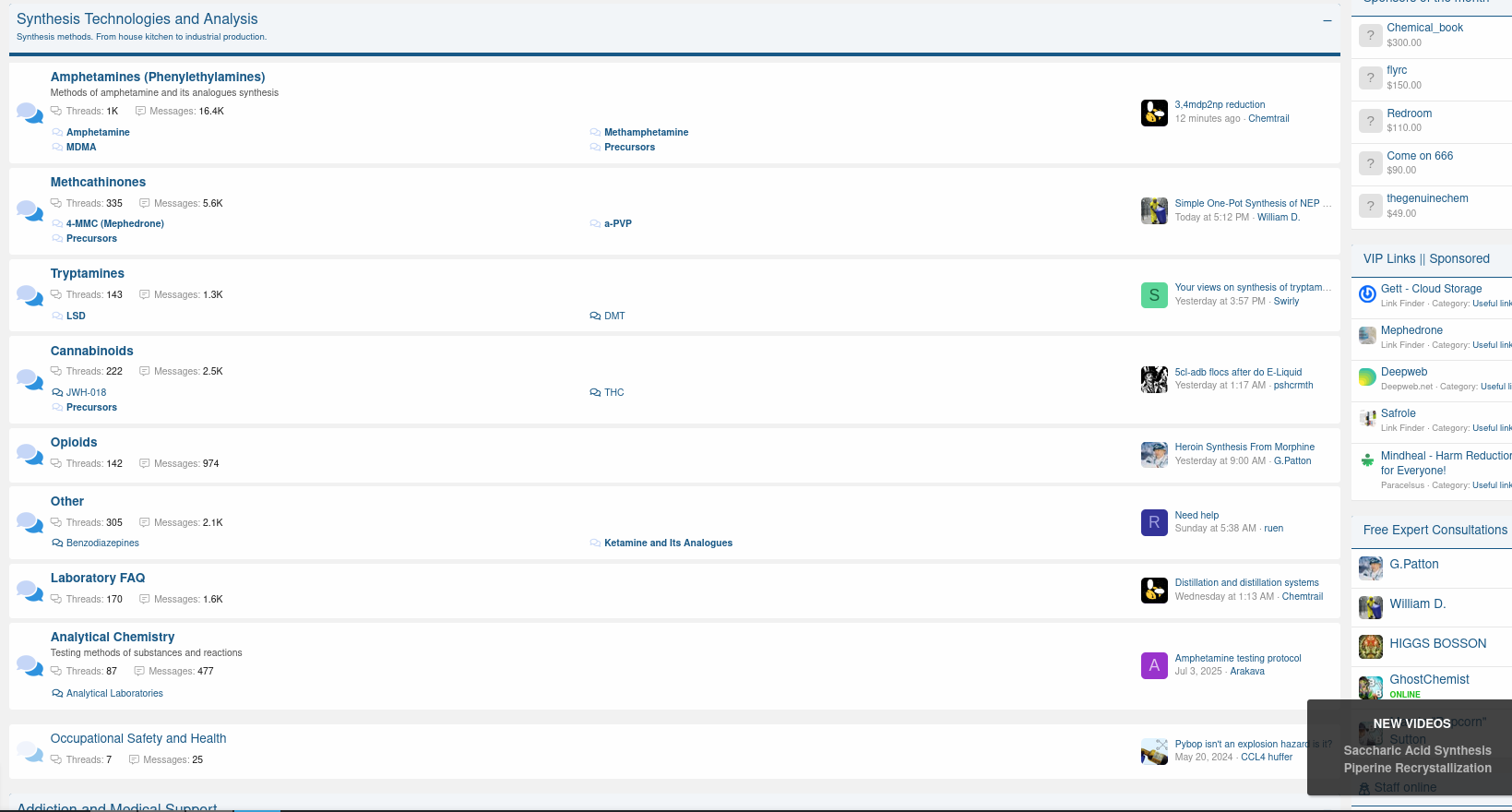Viewport: 1512px width, 812px height.
Task: Open the Methcathinones forum
Action: pos(98,182)
